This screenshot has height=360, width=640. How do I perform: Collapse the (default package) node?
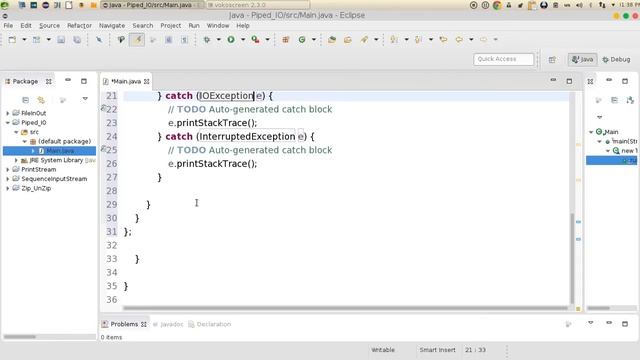(x=24, y=141)
